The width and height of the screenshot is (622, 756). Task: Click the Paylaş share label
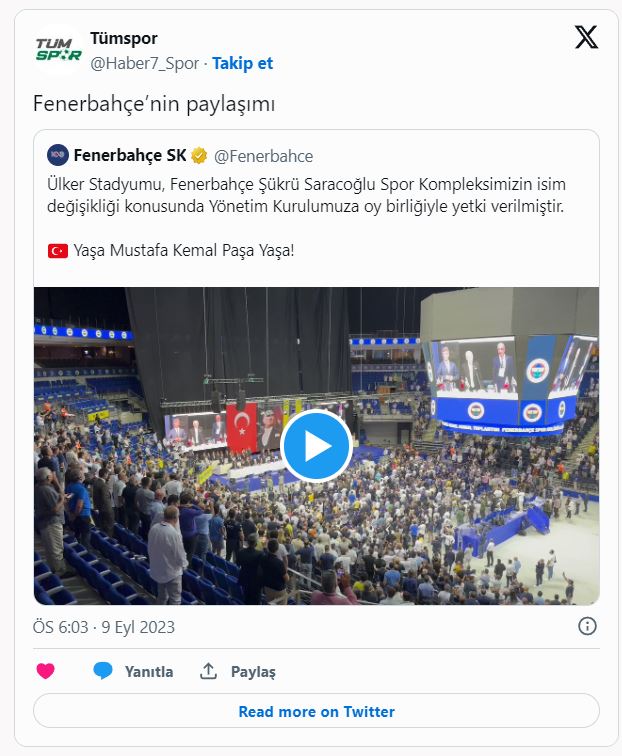click(x=253, y=671)
